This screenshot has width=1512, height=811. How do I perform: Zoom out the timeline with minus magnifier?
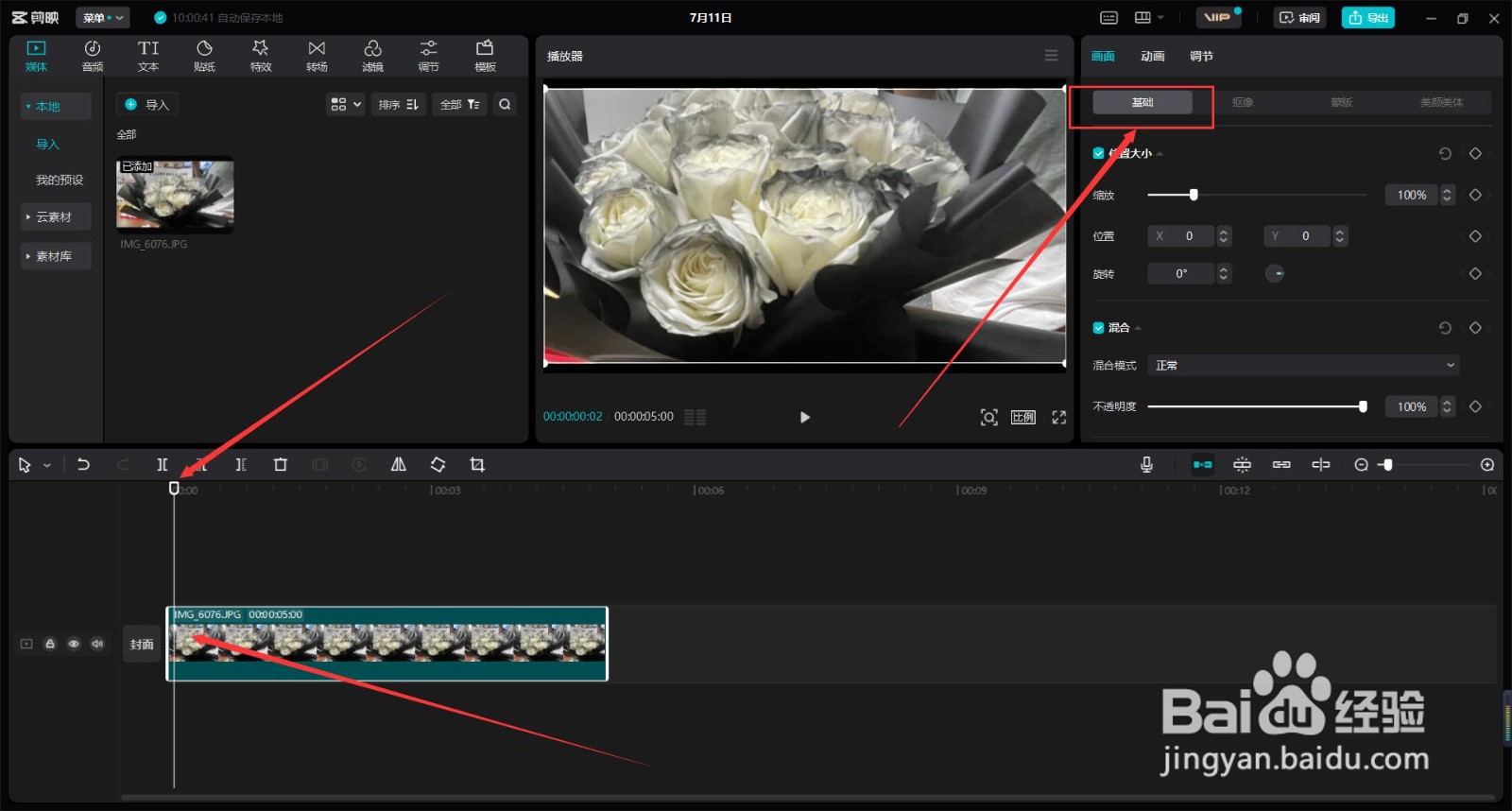(1361, 464)
